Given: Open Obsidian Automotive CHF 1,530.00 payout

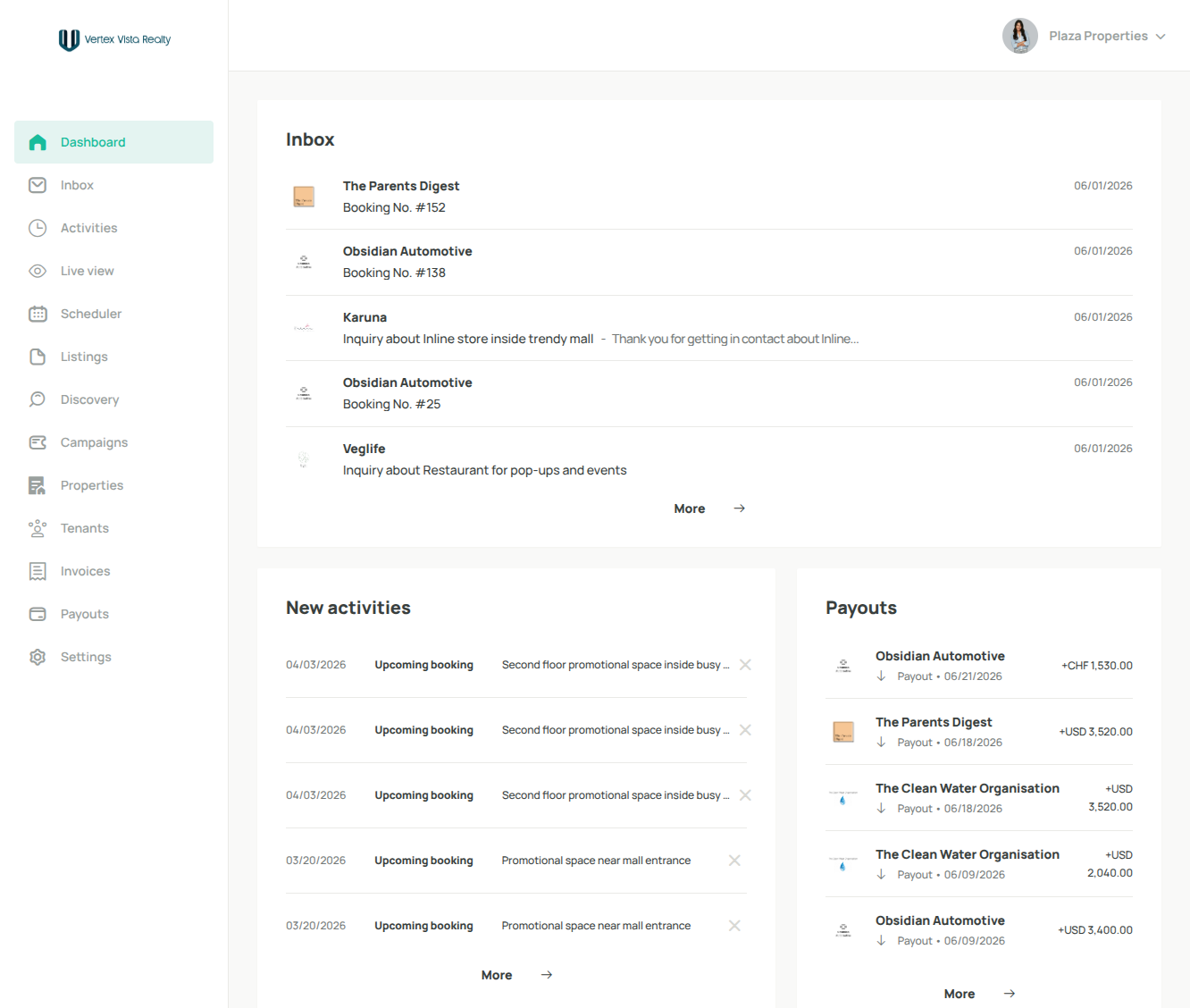Looking at the screenshot, I should 979,666.
